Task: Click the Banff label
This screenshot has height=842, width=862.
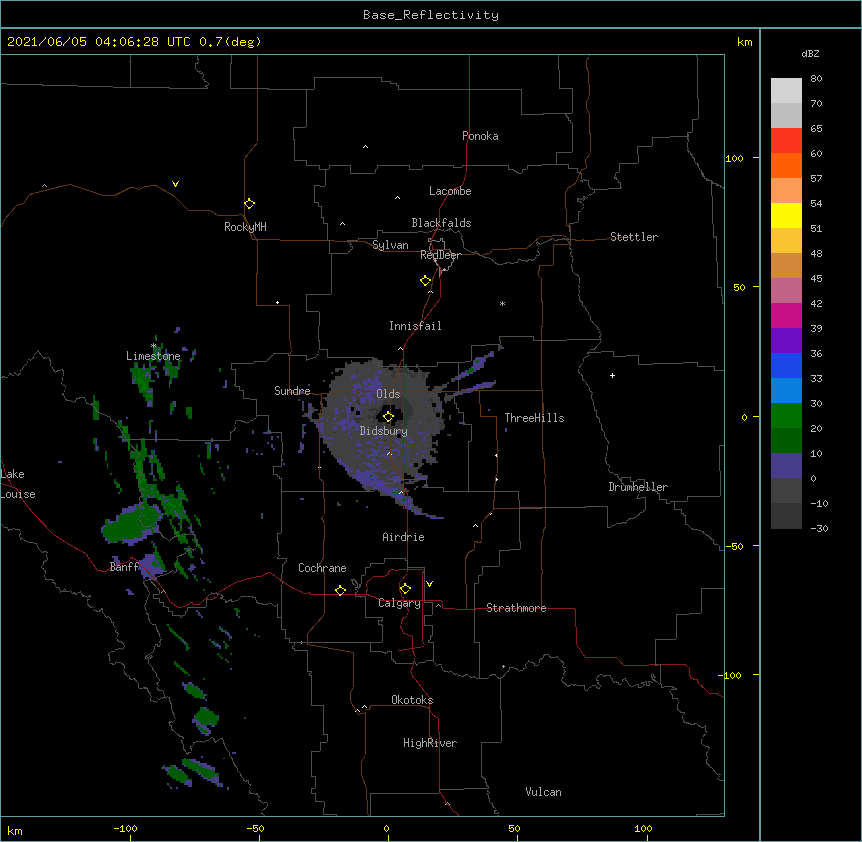Action: 124,567
